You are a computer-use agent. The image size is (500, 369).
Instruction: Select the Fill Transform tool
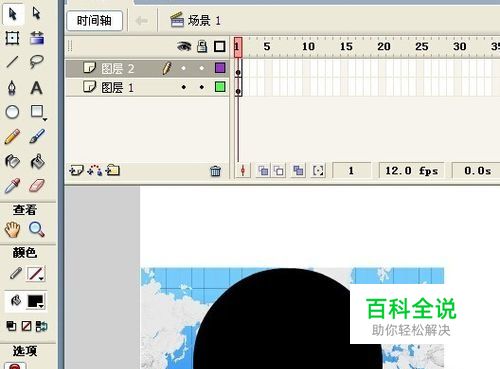pos(37,38)
